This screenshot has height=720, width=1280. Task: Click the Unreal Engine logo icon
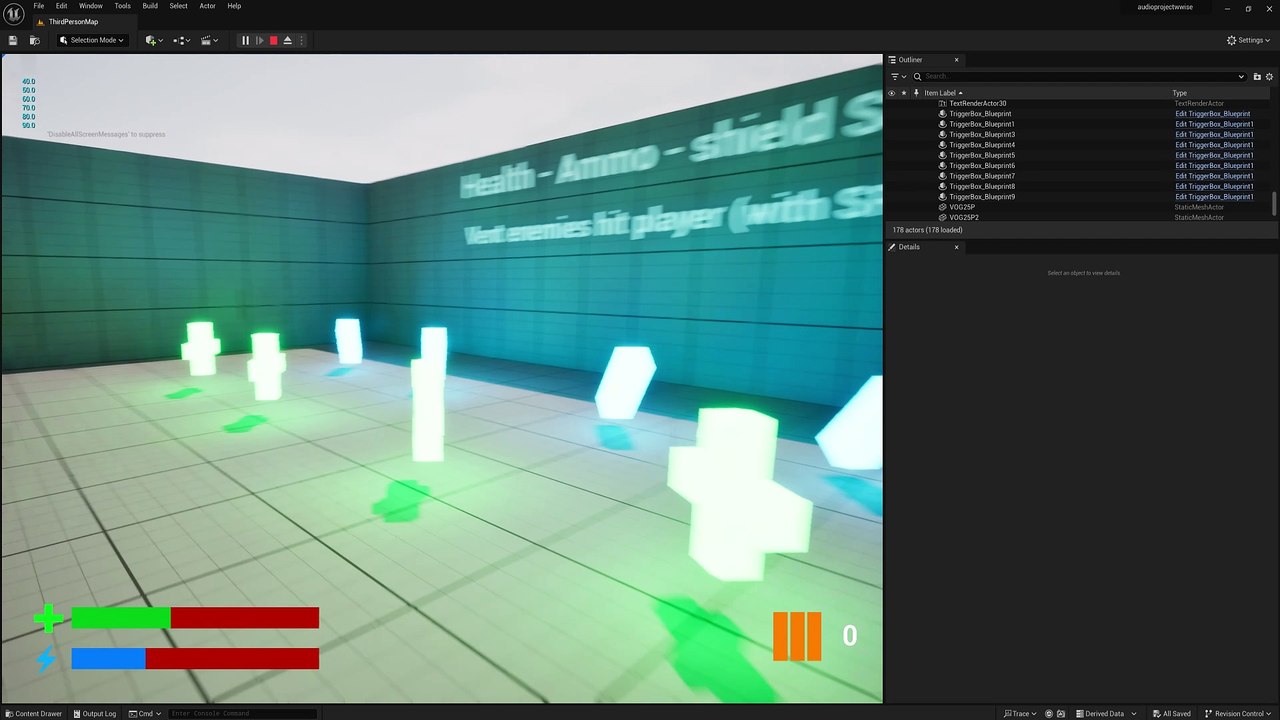[x=14, y=14]
